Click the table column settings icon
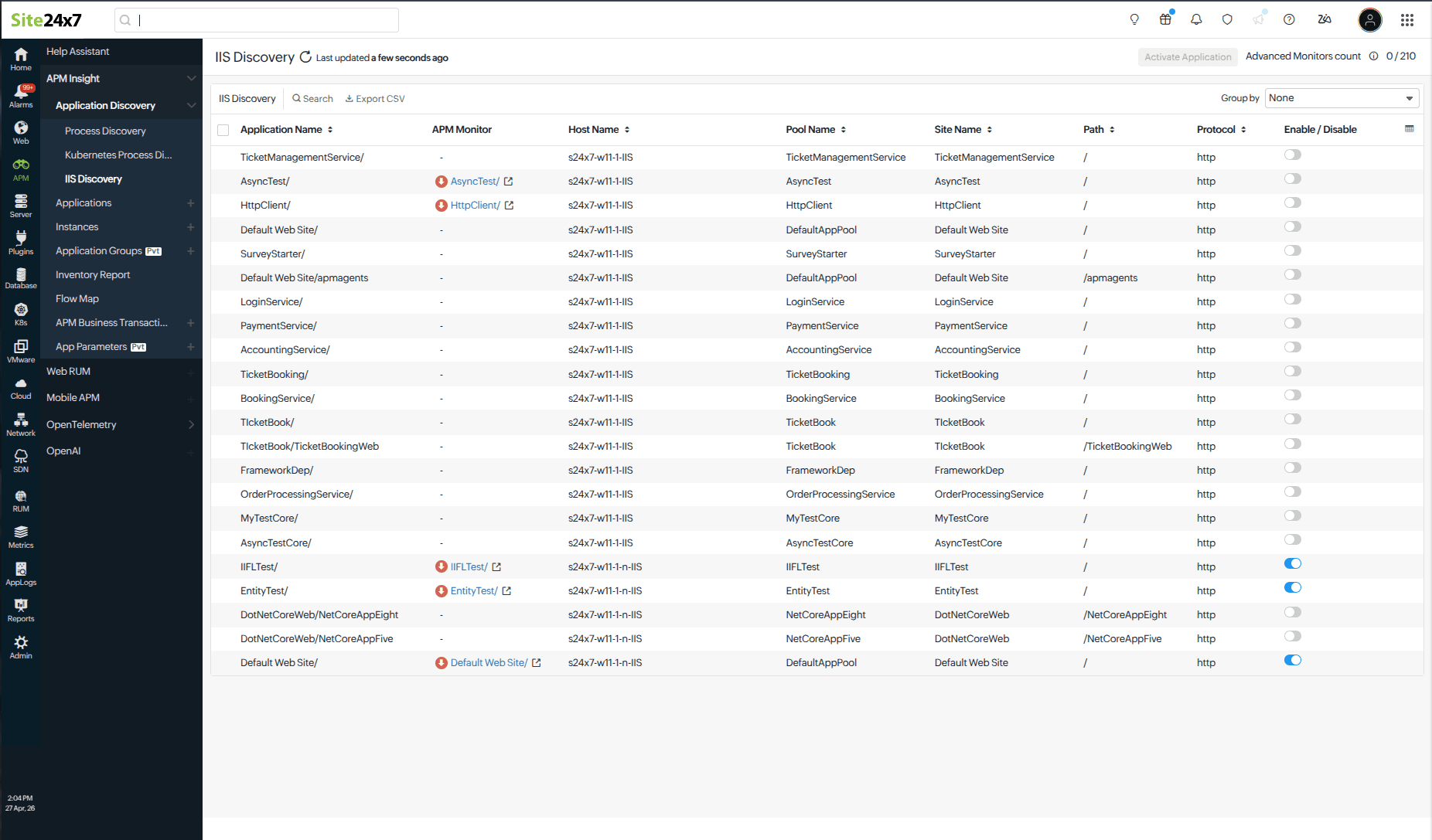Viewport: 1432px width, 840px height. pyautogui.click(x=1410, y=129)
